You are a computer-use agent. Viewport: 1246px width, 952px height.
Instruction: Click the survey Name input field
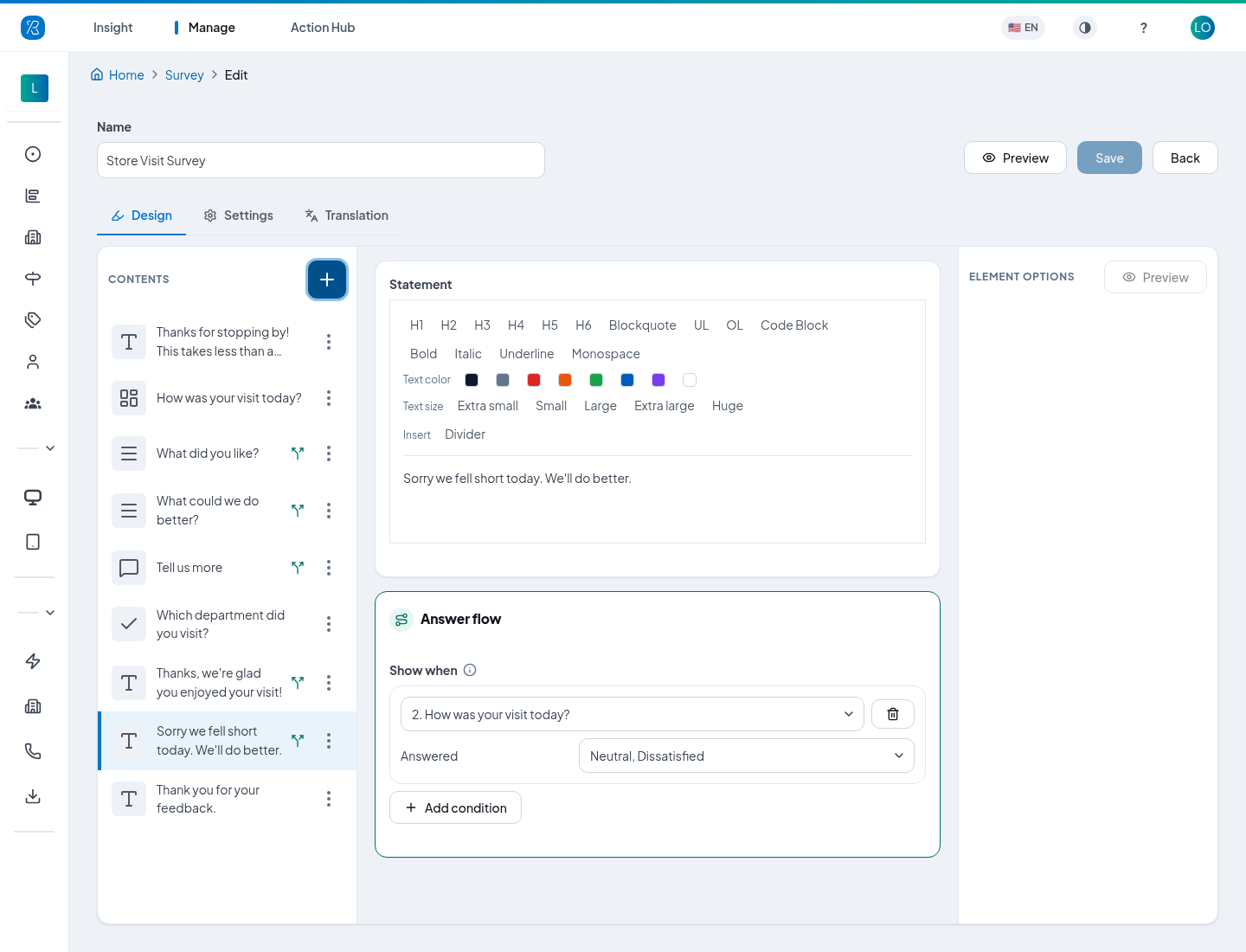[321, 160]
